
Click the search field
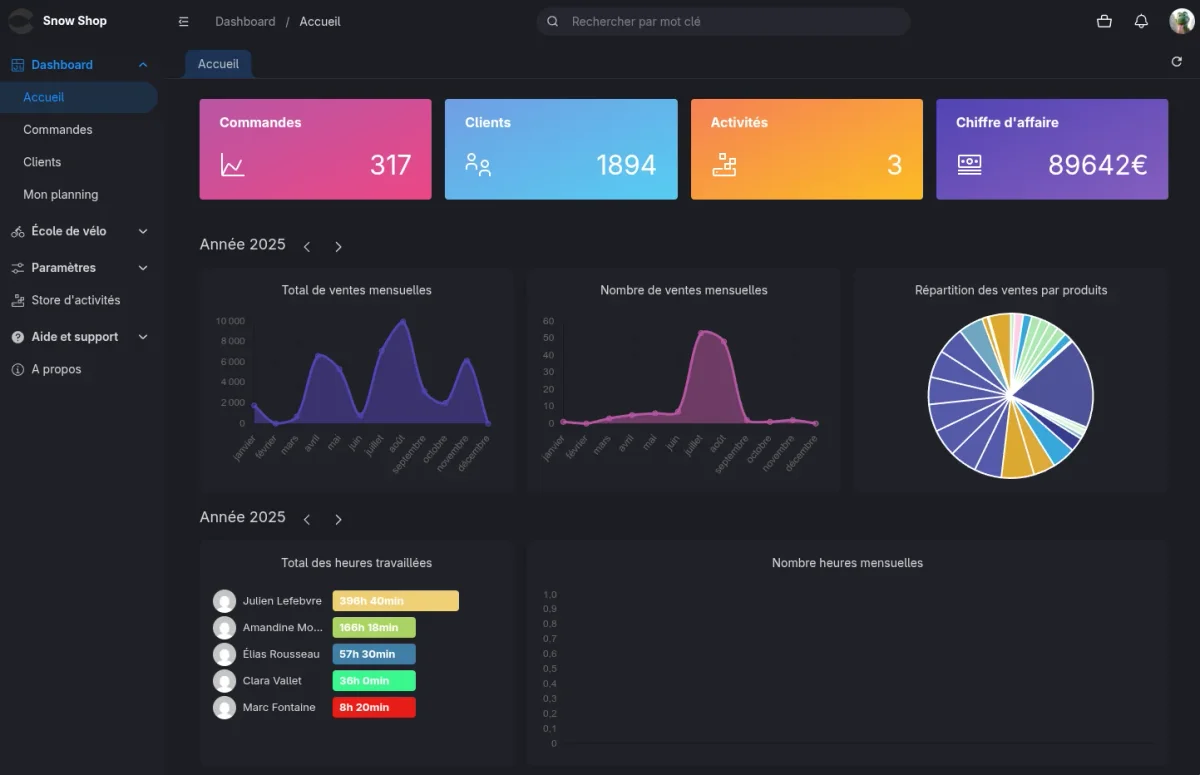click(x=723, y=21)
